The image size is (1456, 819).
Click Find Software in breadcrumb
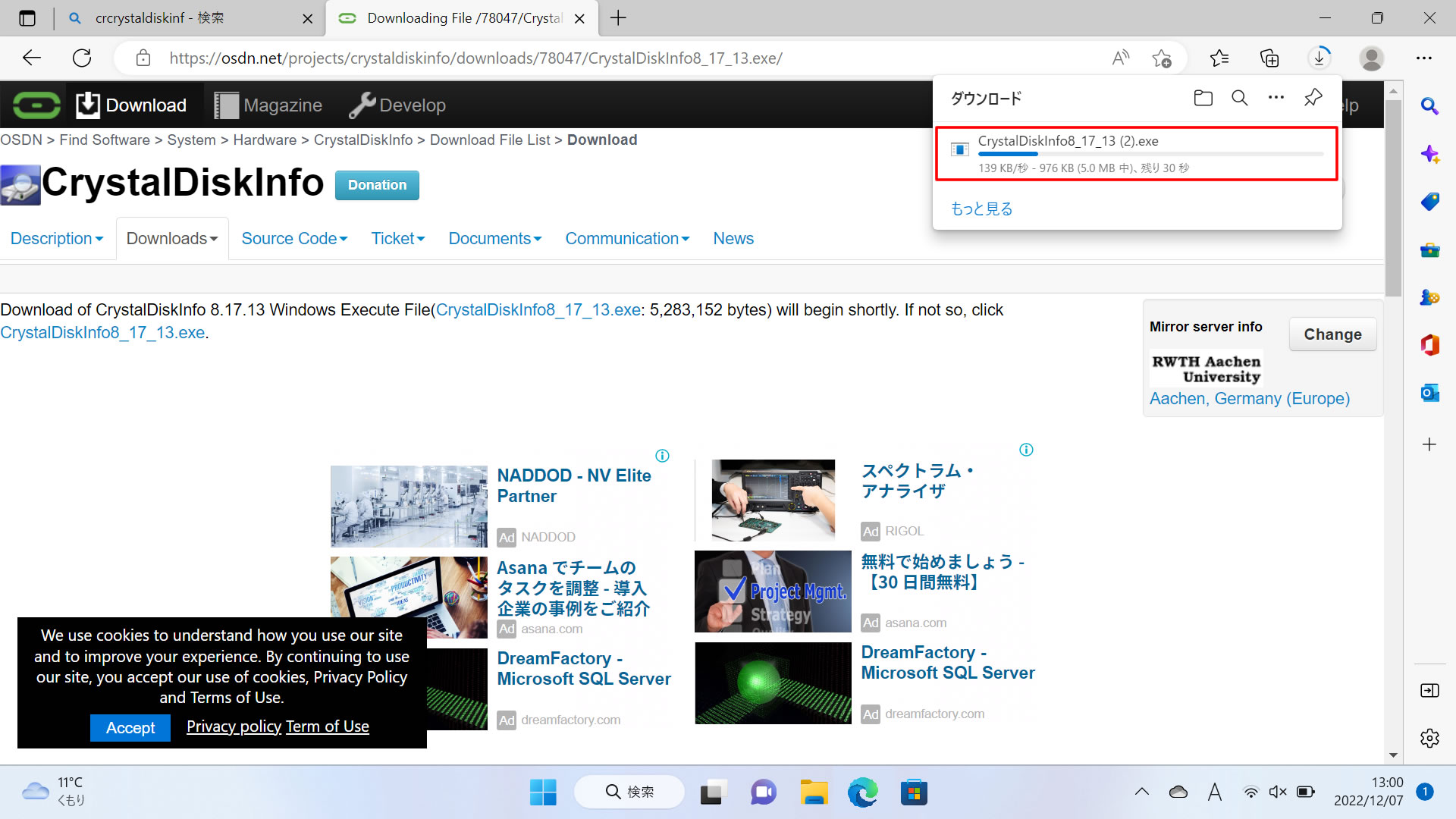point(105,140)
